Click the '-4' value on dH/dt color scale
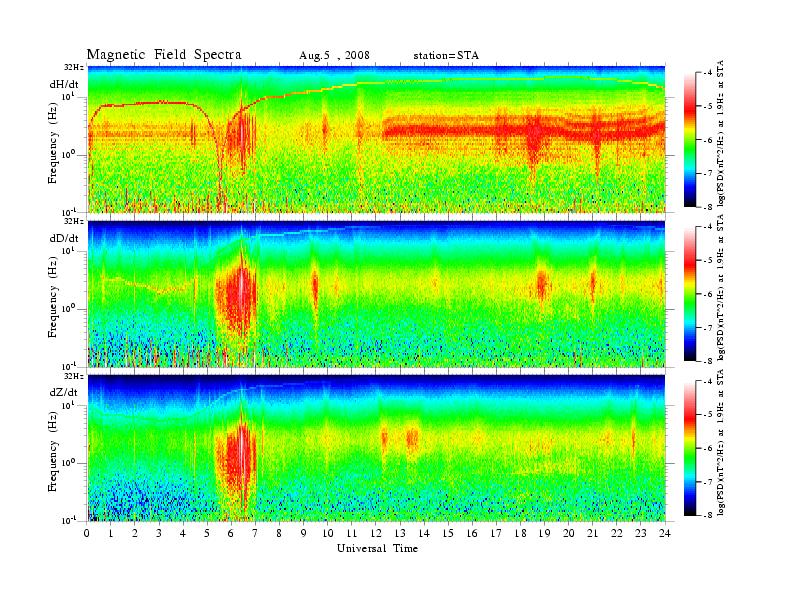The width and height of the screenshot is (792, 612). click(x=707, y=73)
